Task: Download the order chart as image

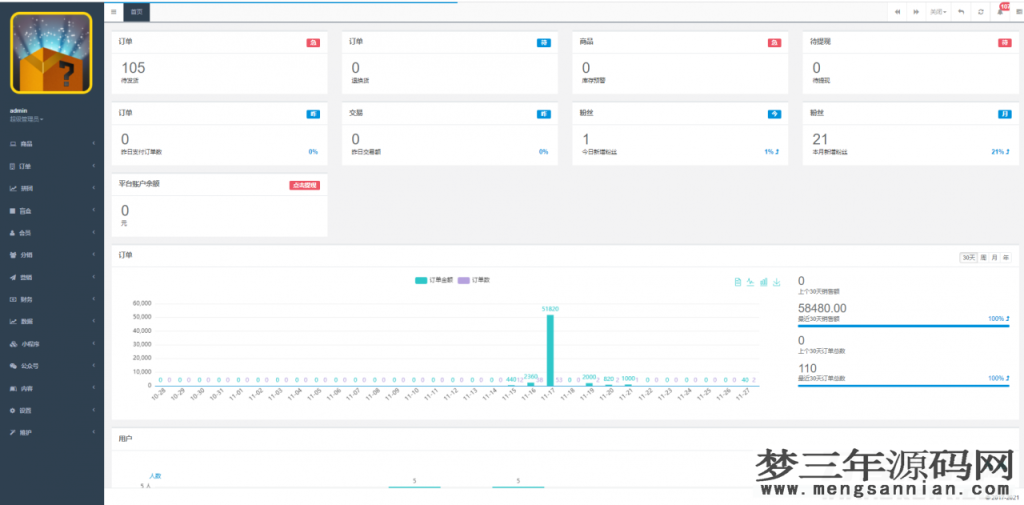Action: tap(777, 283)
